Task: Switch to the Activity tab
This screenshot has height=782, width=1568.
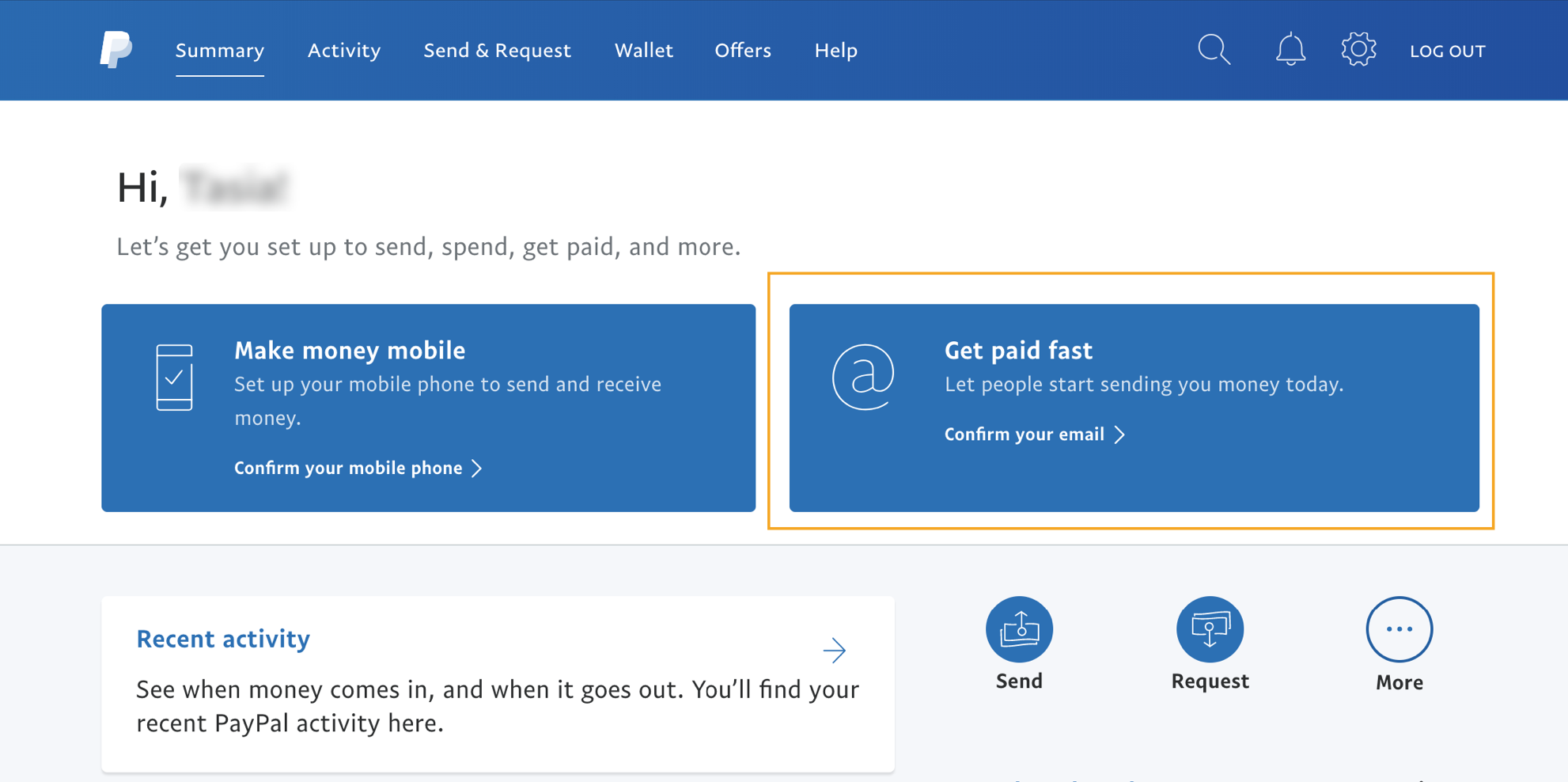Action: [x=344, y=51]
